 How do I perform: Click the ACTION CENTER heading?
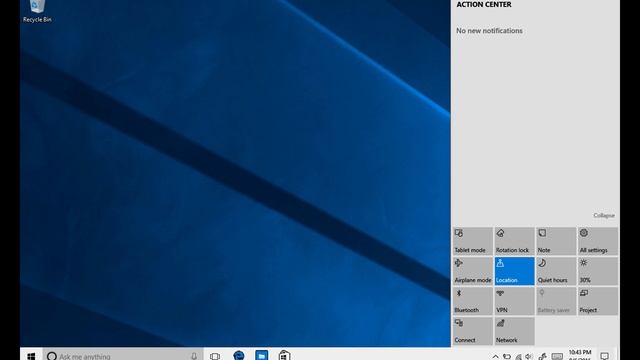(484, 4)
